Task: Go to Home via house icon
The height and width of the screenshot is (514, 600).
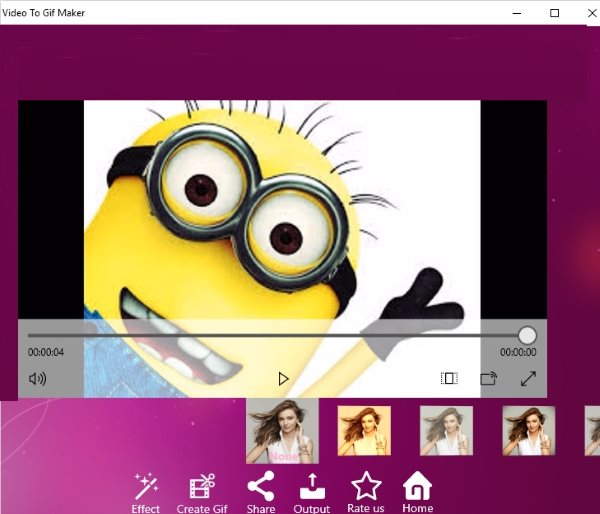Action: [417, 486]
